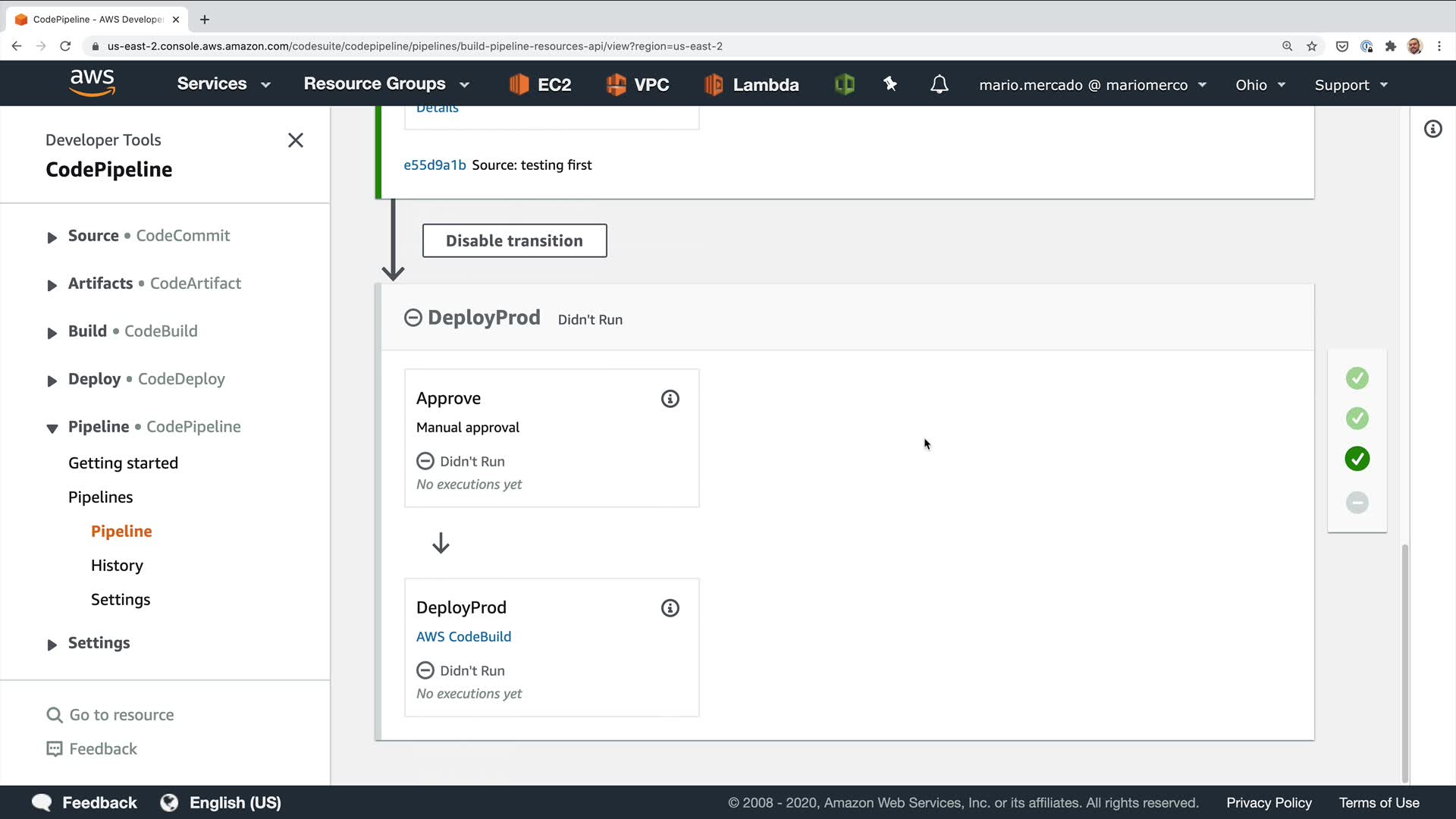The image size is (1456, 819).
Task: Open the Ohio region dropdown
Action: [x=1260, y=85]
